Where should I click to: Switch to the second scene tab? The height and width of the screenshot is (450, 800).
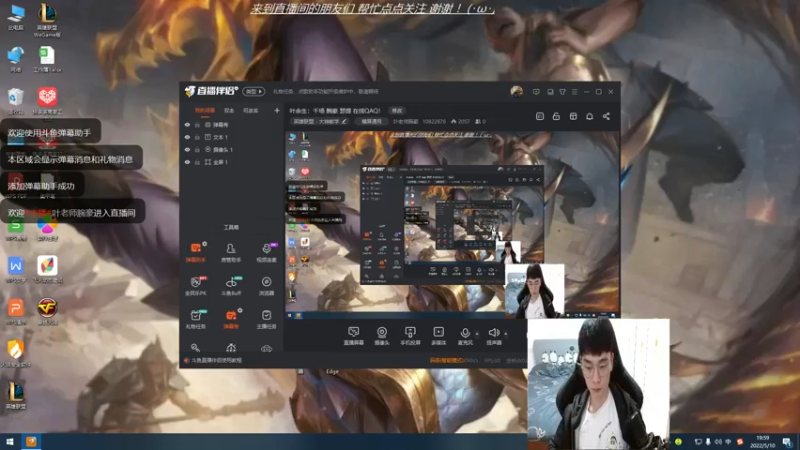[x=229, y=110]
